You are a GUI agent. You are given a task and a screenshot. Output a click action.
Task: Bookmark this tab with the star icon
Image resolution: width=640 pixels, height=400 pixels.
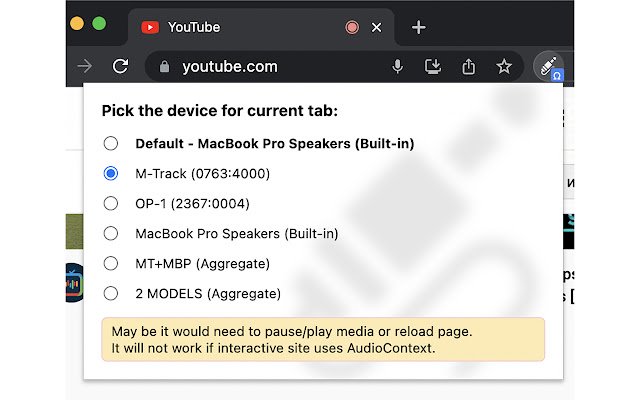503,66
